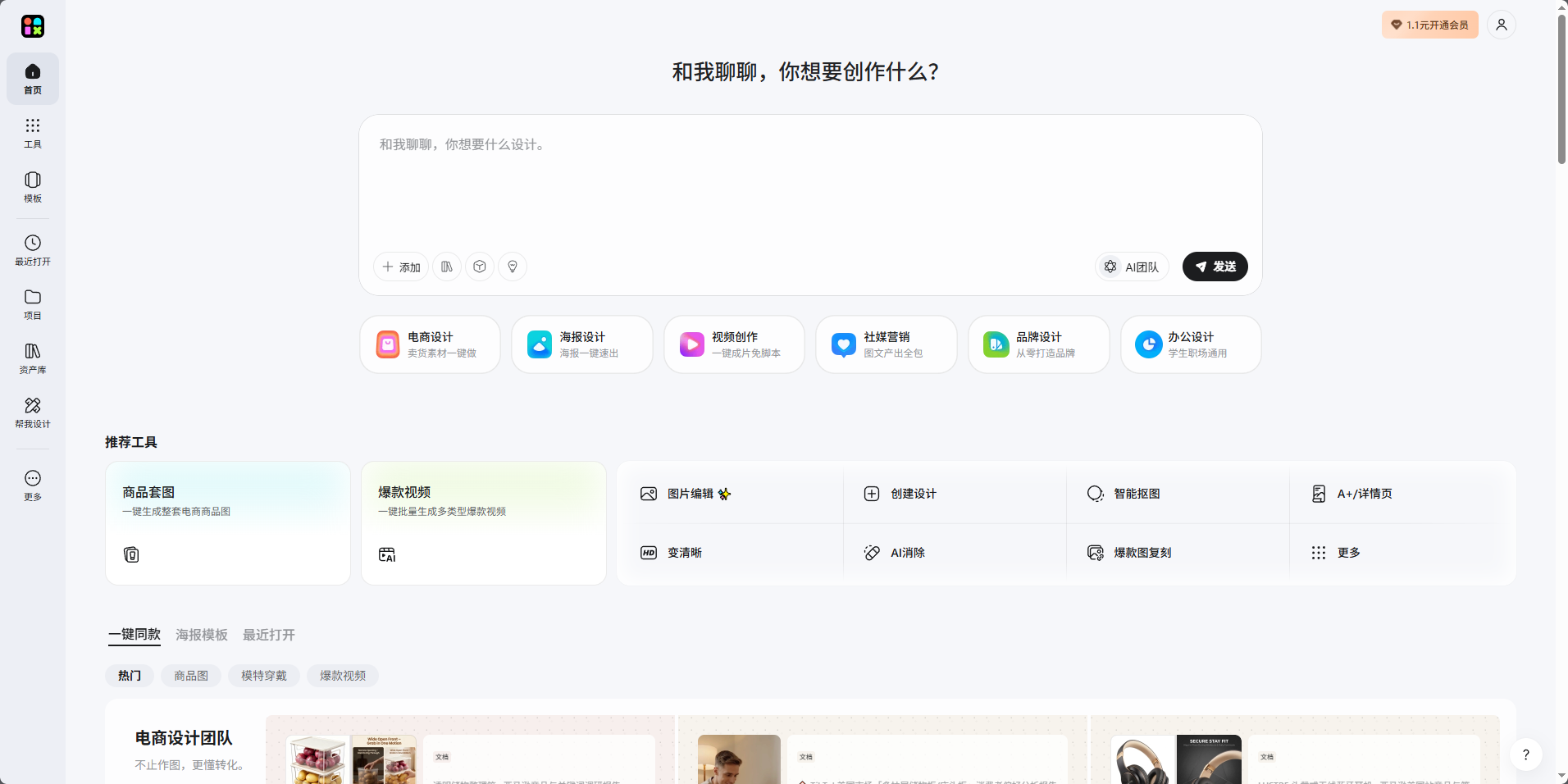Open 创建设计 tool
Screen dimensions: 1568x784
pyautogui.click(x=955, y=494)
